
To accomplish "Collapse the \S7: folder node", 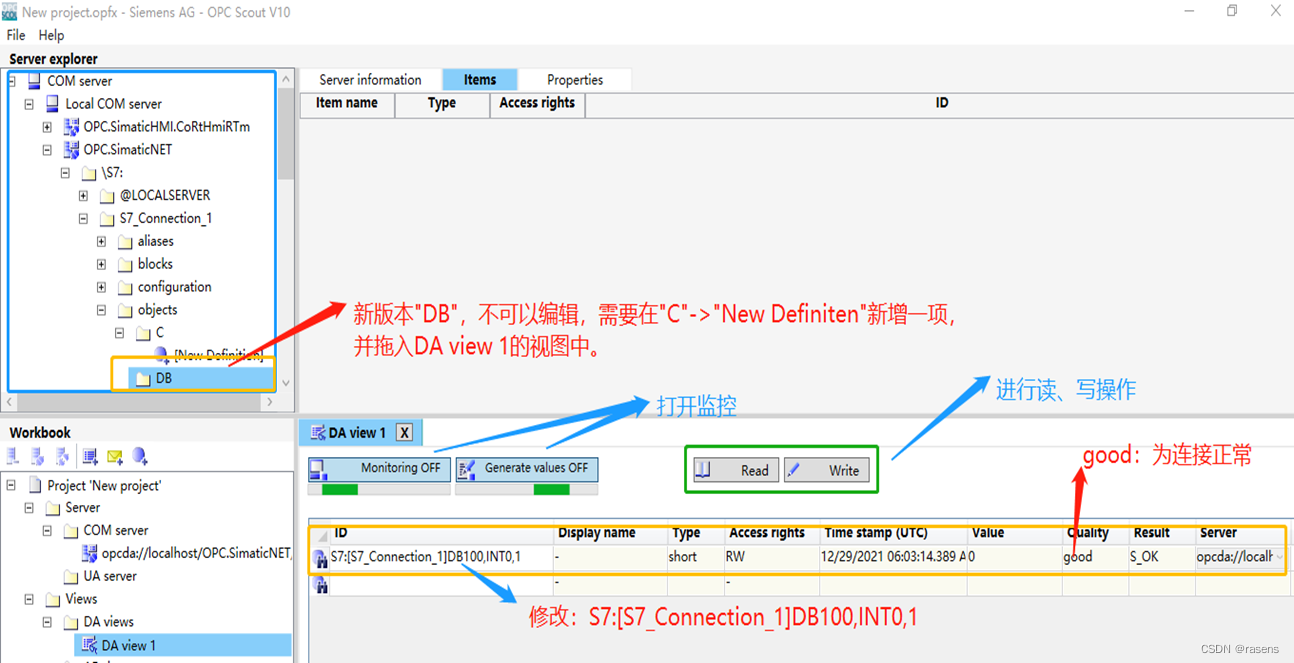I will click(x=65, y=173).
